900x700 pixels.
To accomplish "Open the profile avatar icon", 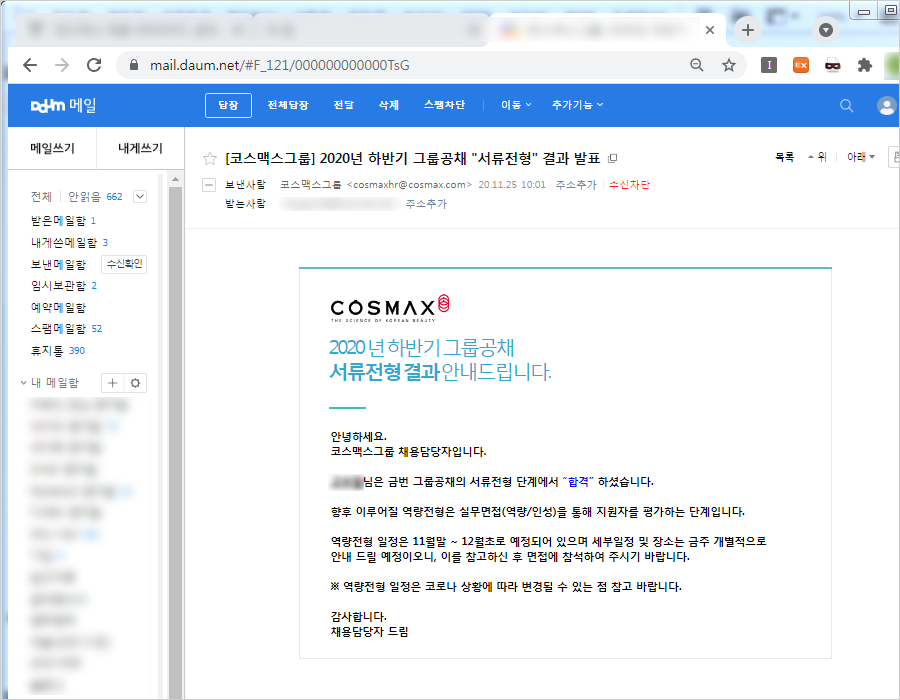I will click(887, 106).
